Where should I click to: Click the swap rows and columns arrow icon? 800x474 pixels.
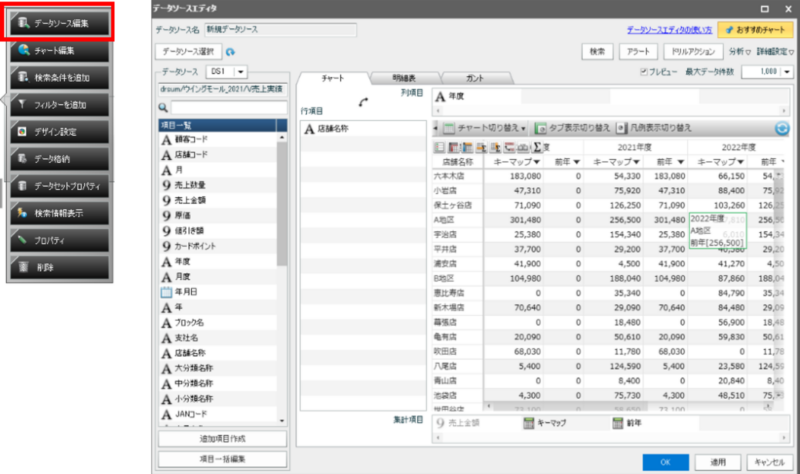pos(363,102)
